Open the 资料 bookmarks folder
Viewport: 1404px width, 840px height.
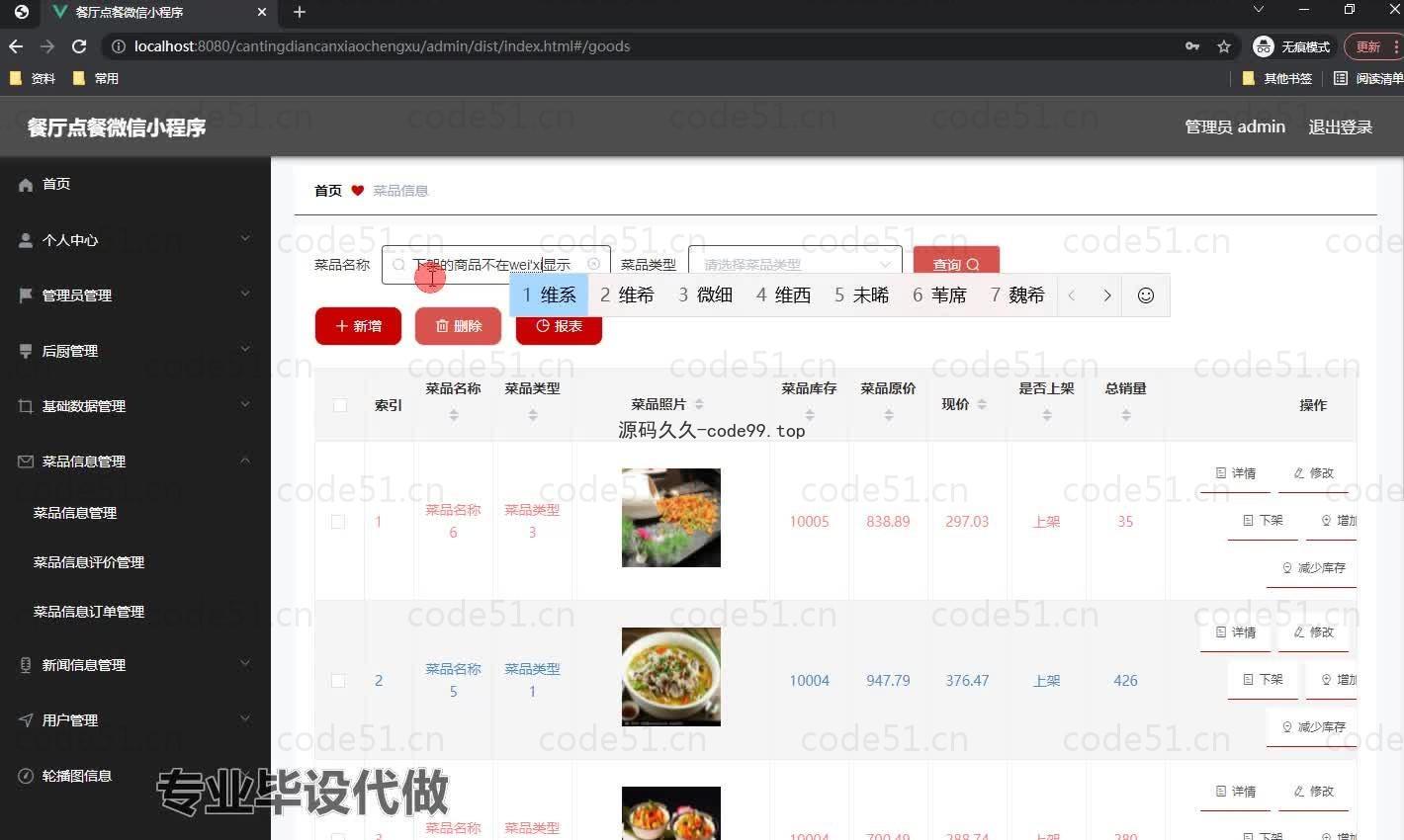[33, 78]
